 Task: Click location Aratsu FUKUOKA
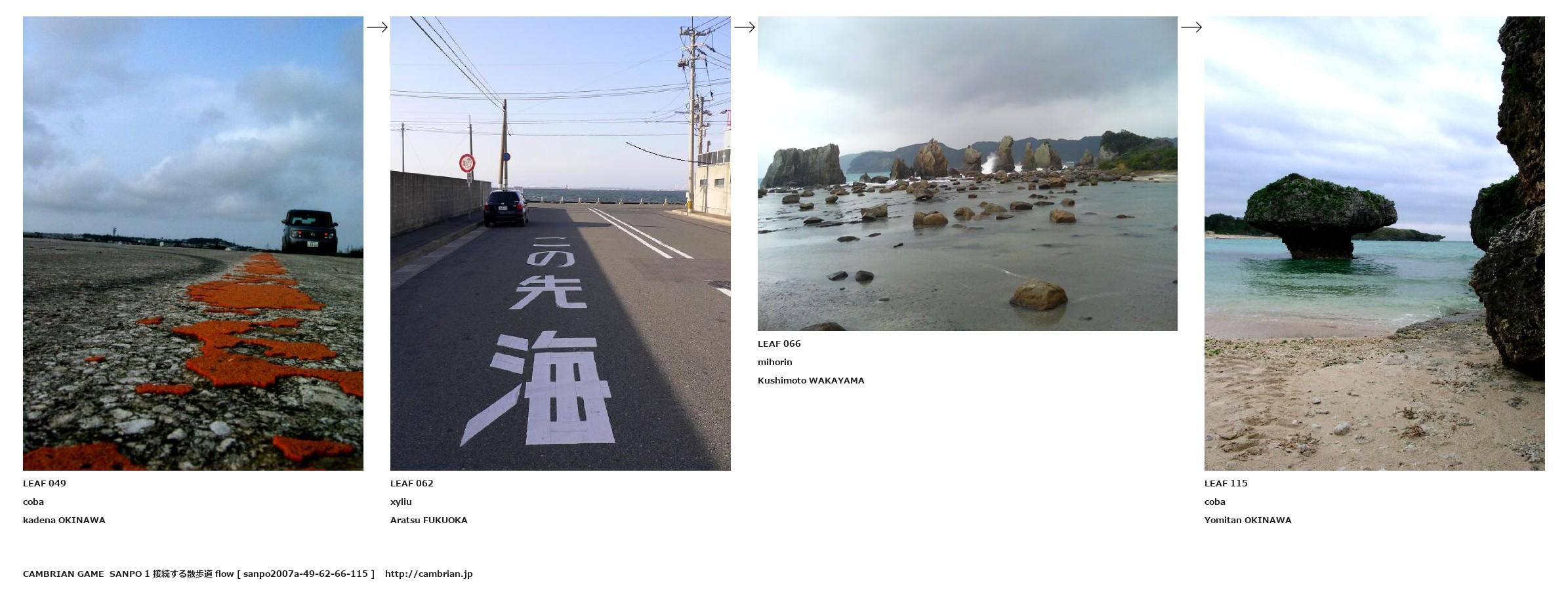(429, 520)
